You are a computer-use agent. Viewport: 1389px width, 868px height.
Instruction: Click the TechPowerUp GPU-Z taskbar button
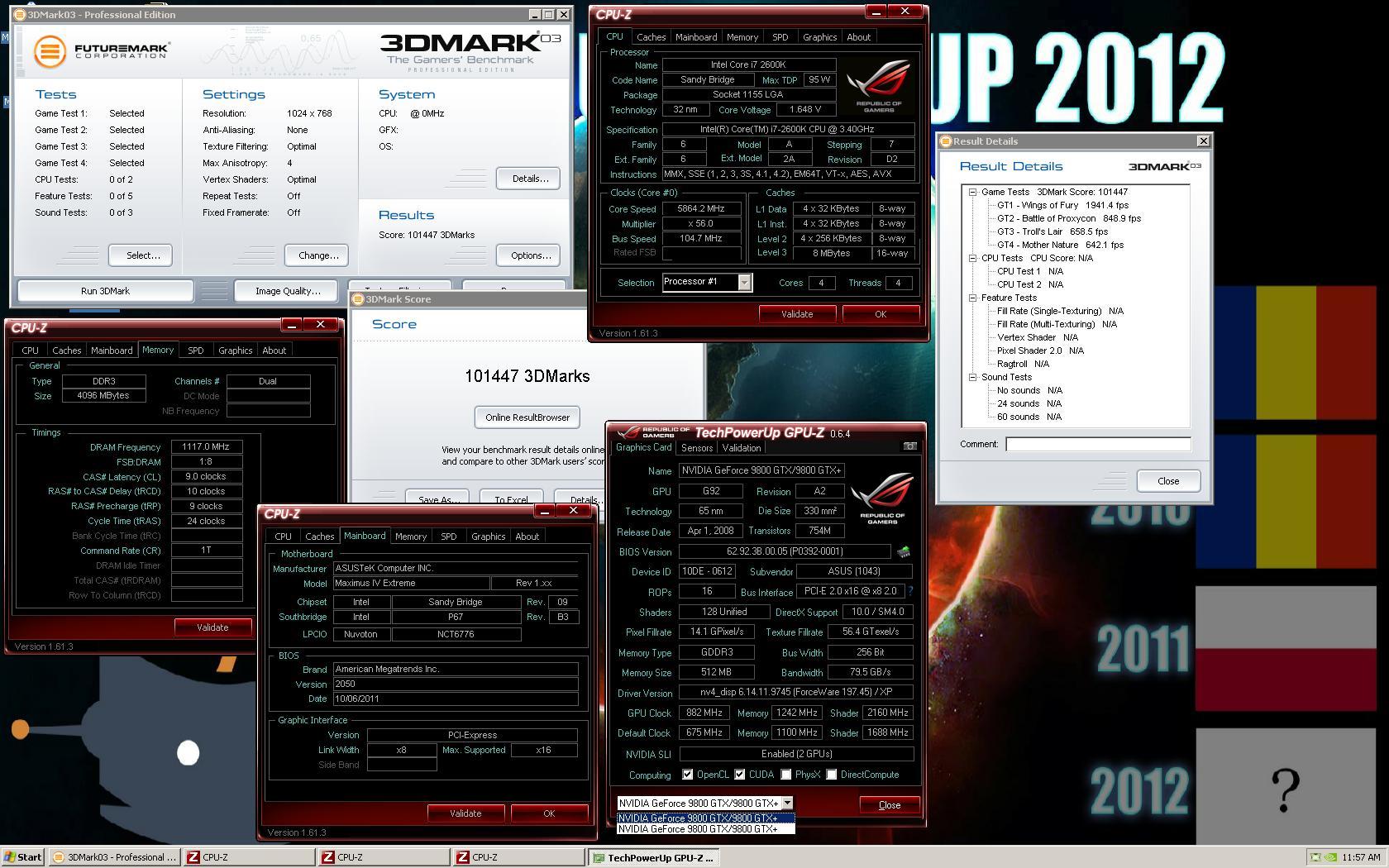pos(653,857)
